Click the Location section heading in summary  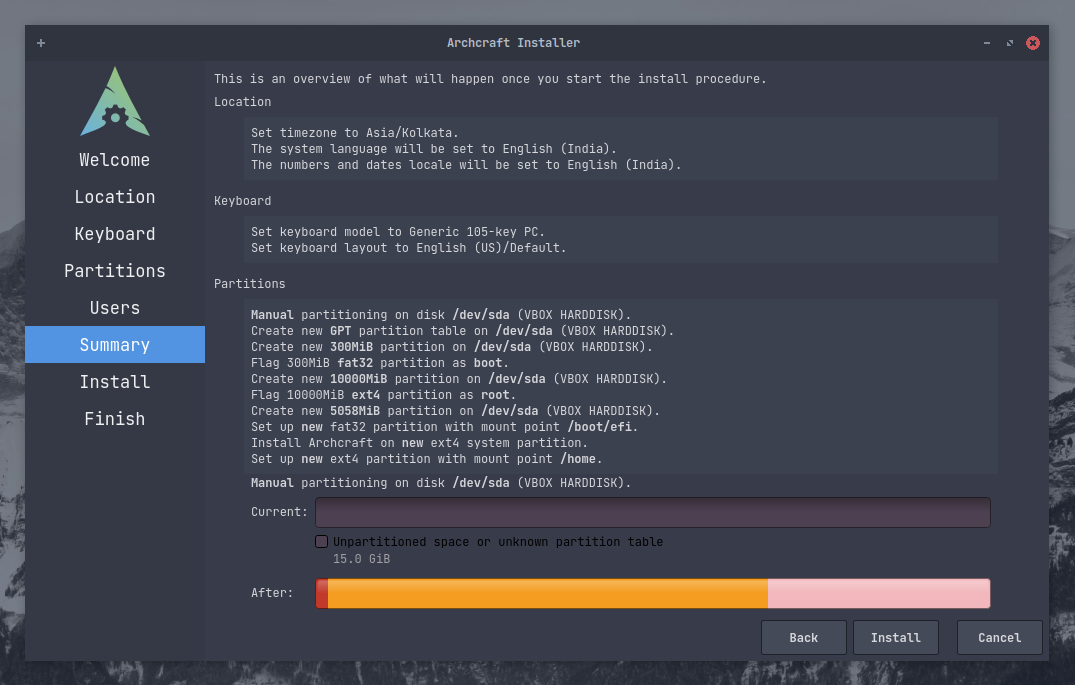click(x=243, y=101)
